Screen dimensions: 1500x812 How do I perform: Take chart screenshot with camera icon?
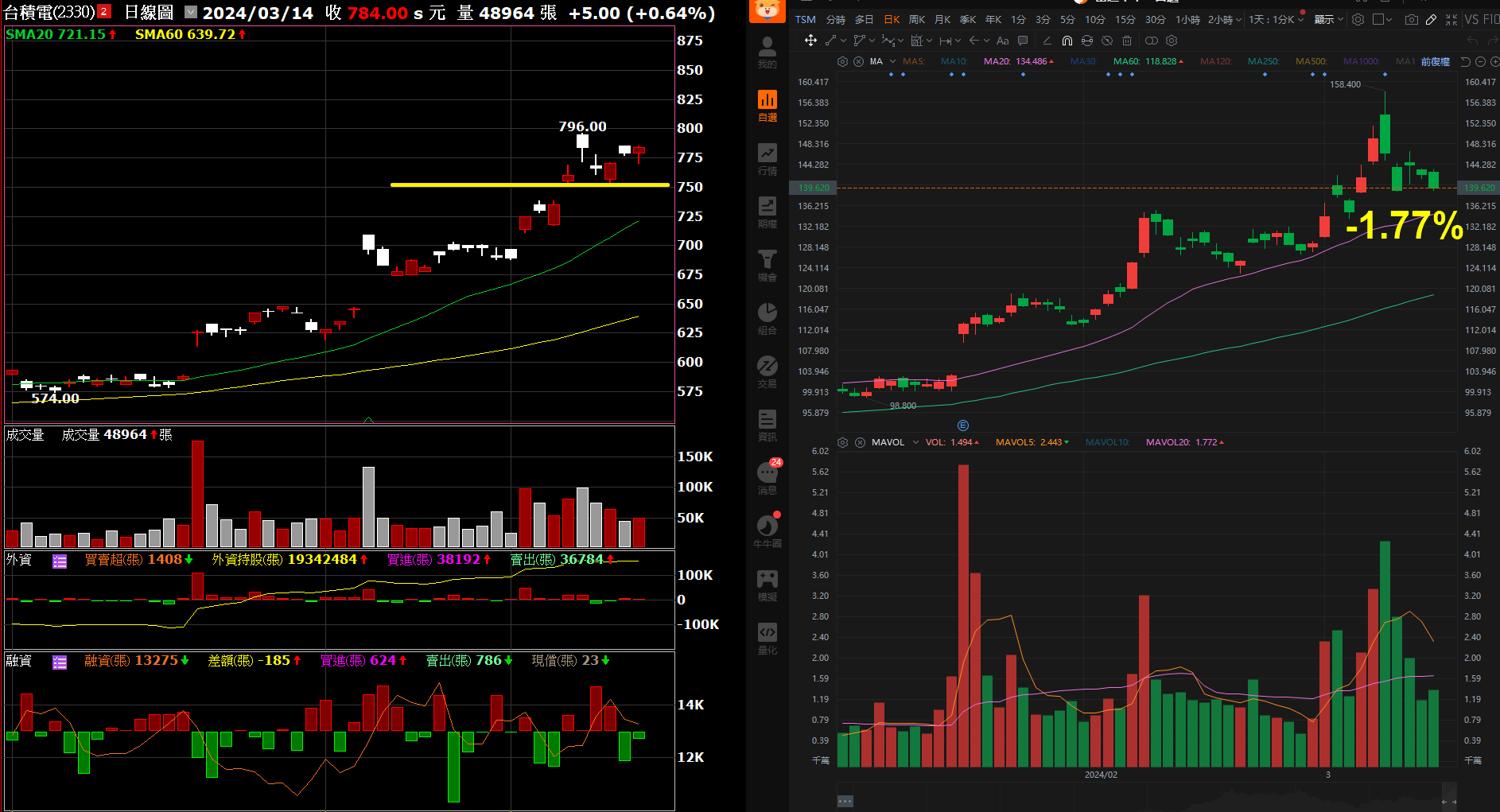[1412, 20]
